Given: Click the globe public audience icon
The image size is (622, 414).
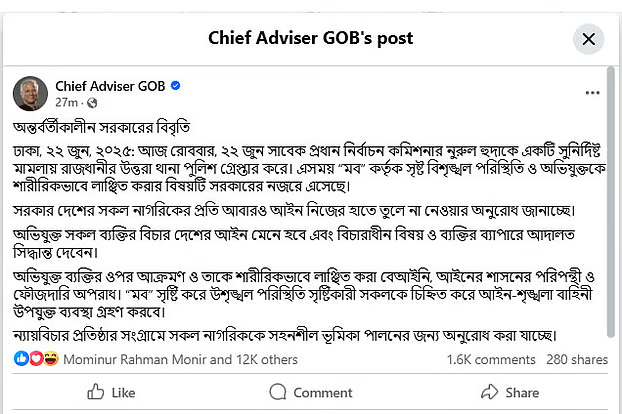Looking at the screenshot, I should coord(92,103).
